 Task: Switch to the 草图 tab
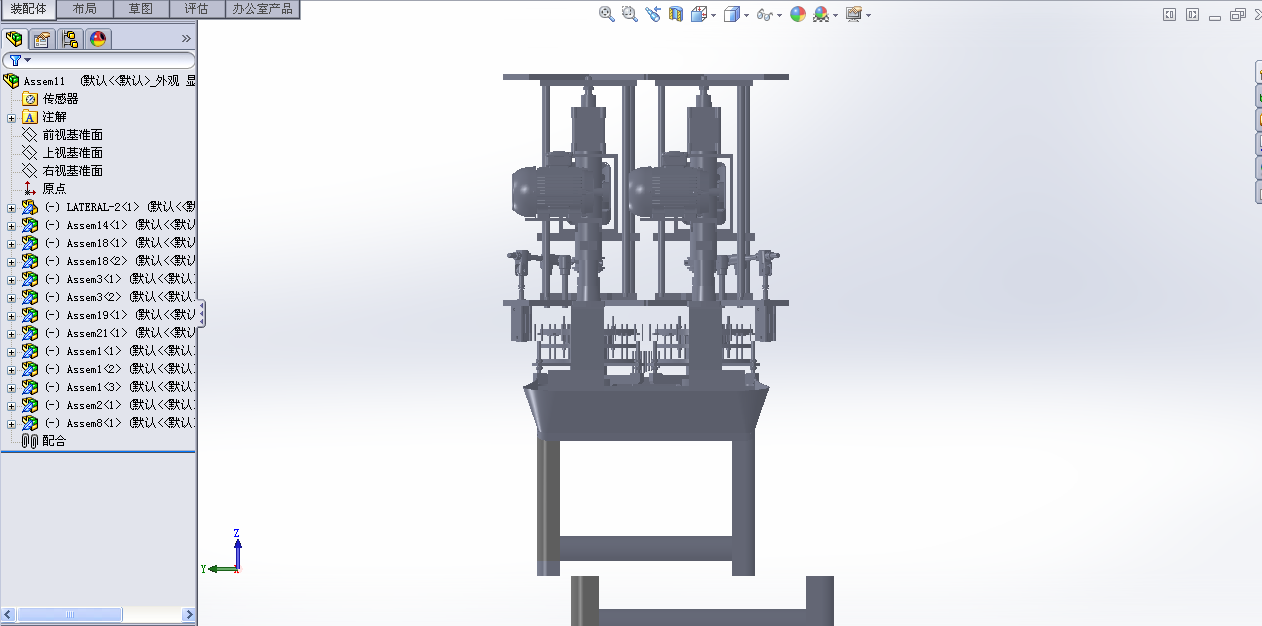click(x=141, y=8)
